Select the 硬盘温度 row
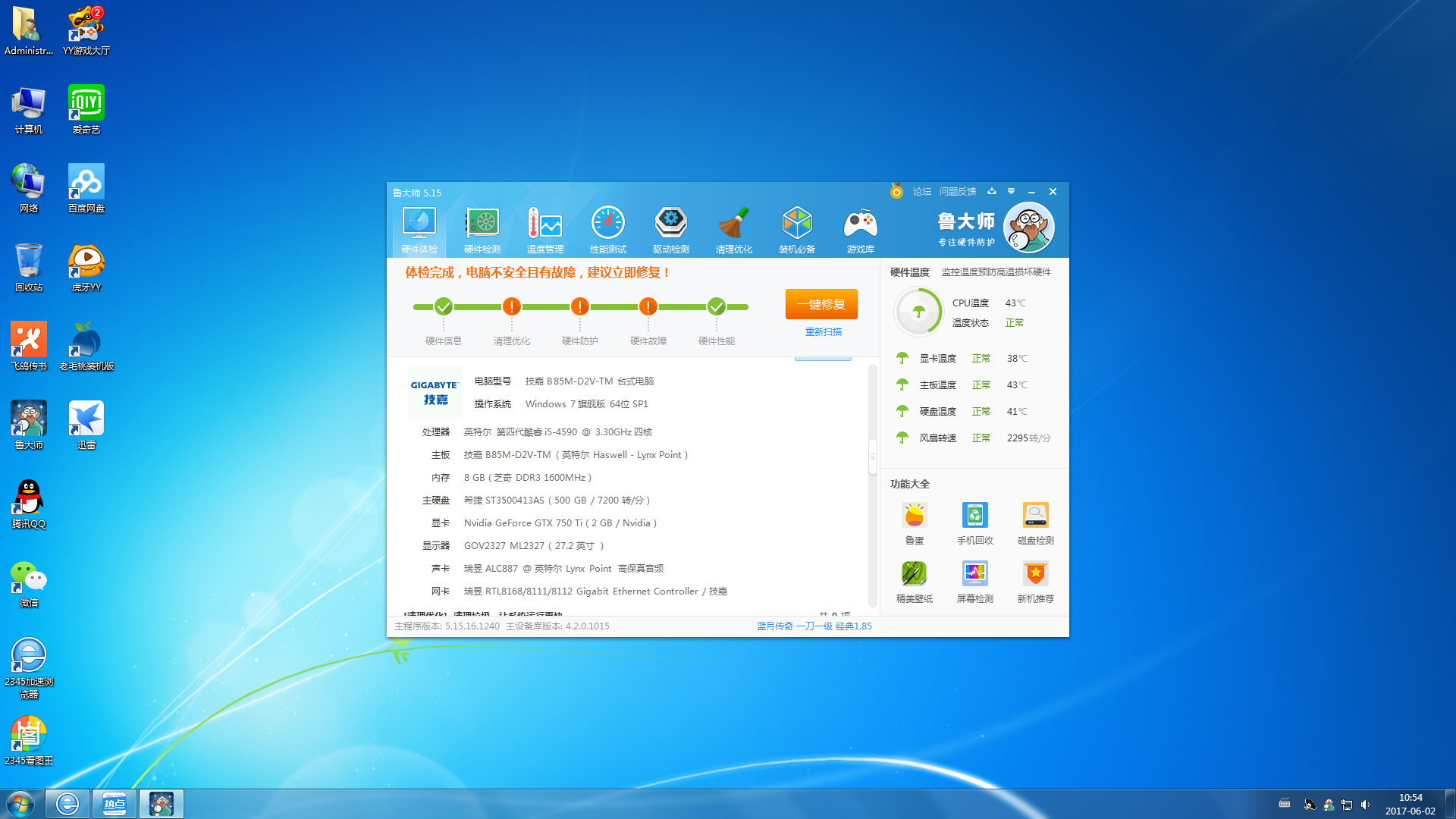 click(x=974, y=412)
